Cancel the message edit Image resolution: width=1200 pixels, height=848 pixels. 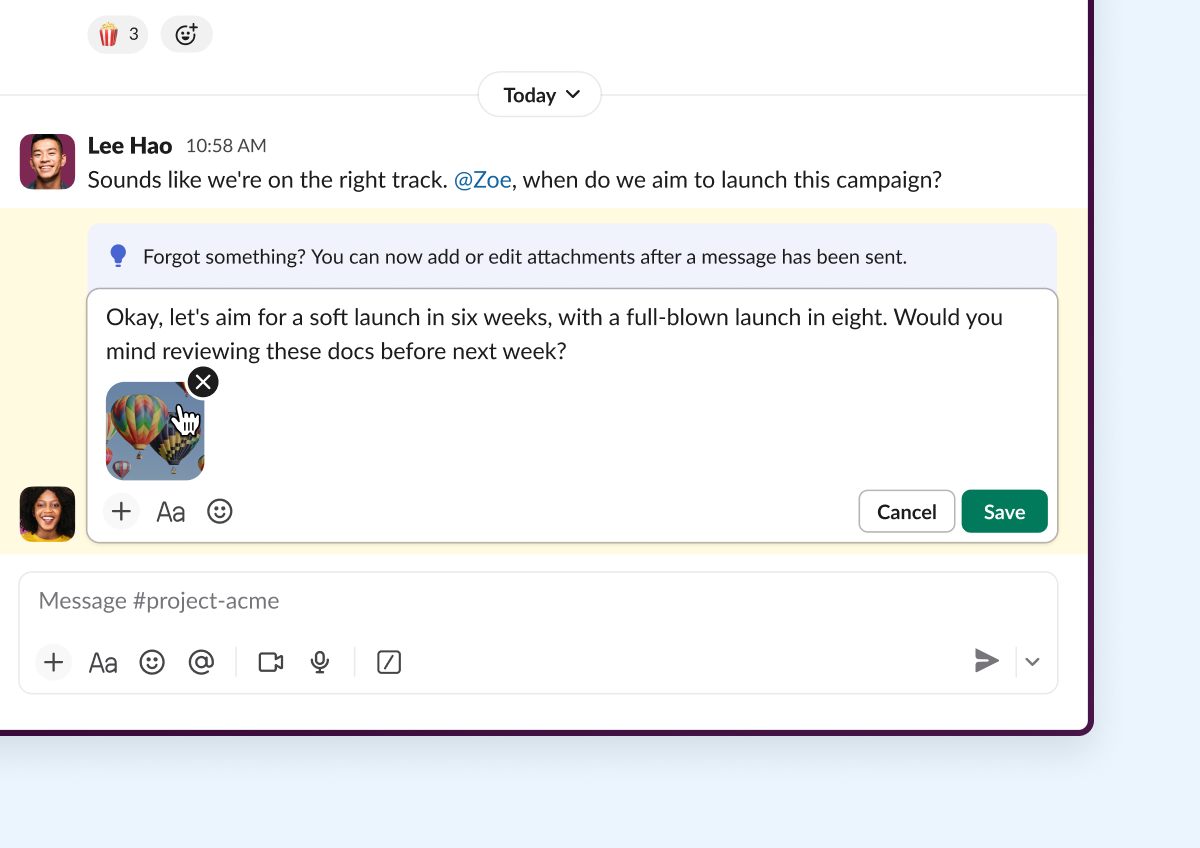pyautogui.click(x=906, y=512)
